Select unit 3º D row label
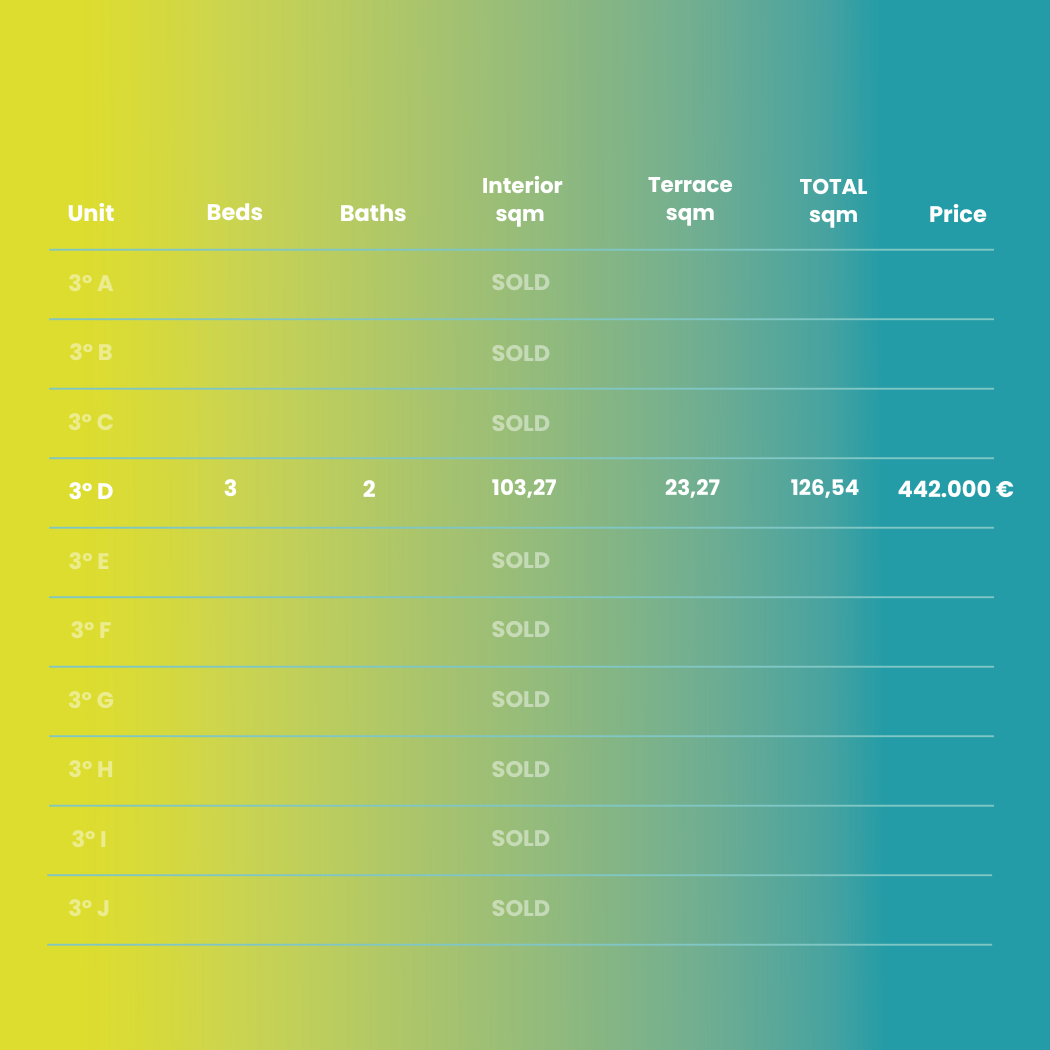 tap(91, 491)
